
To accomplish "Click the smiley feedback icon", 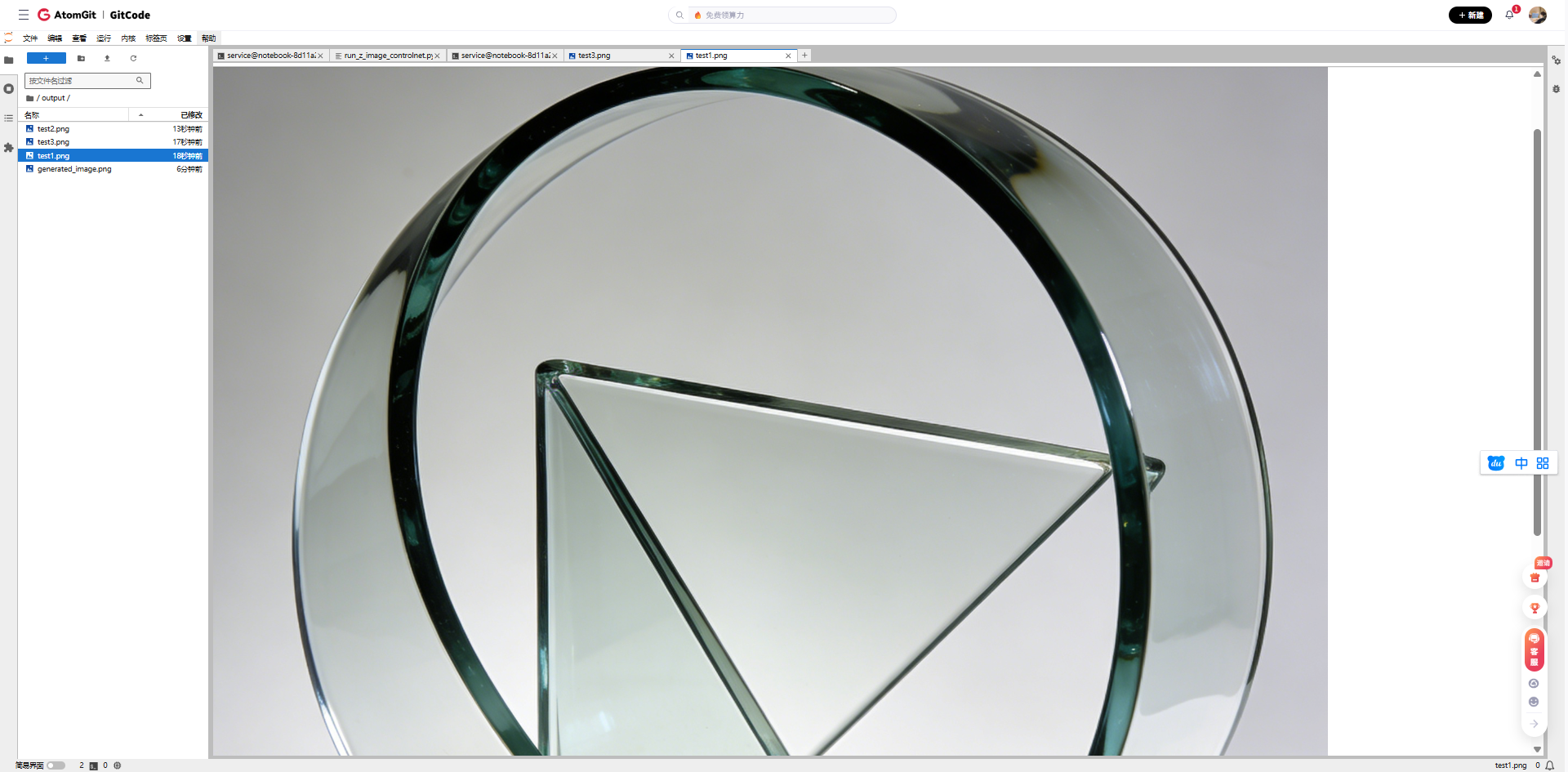I will [1534, 702].
